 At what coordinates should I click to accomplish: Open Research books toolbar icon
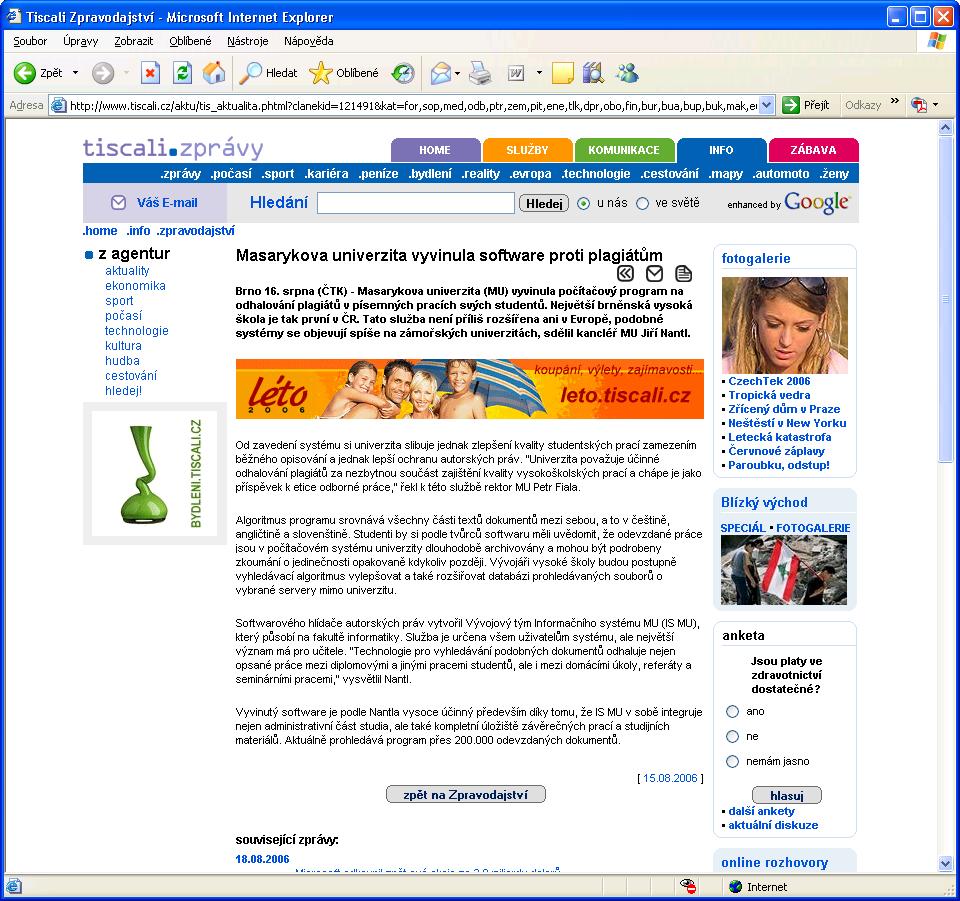tap(593, 73)
